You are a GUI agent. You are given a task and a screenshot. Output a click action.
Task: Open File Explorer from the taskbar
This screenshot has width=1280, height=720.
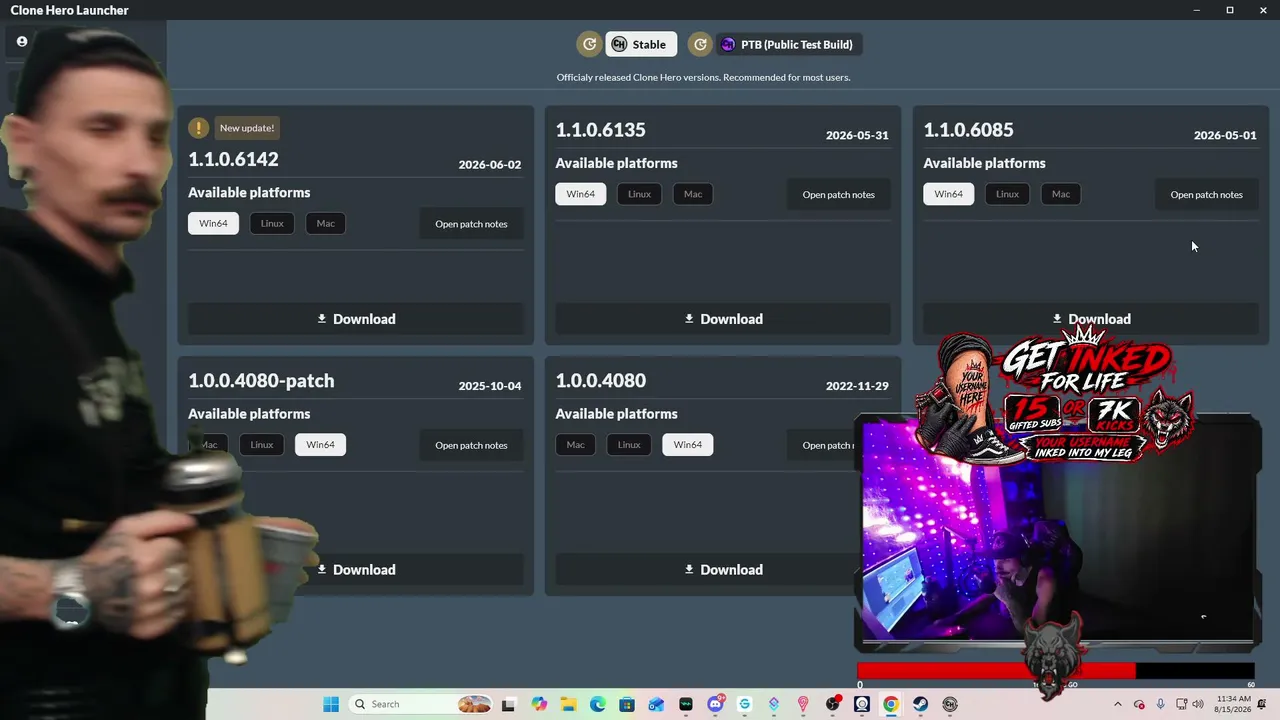tap(568, 704)
